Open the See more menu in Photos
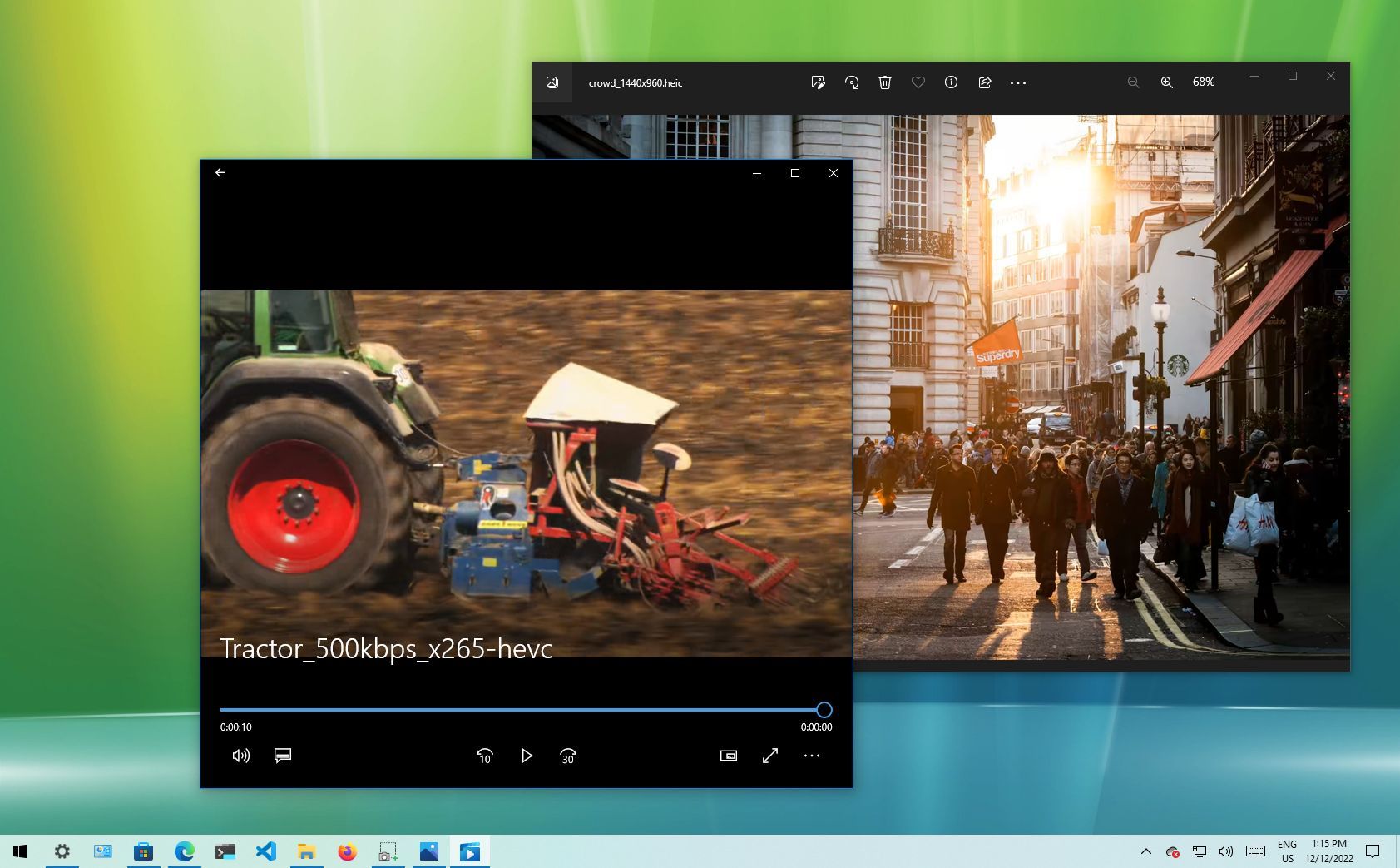Image resolution: width=1400 pixels, height=868 pixels. (x=1018, y=82)
